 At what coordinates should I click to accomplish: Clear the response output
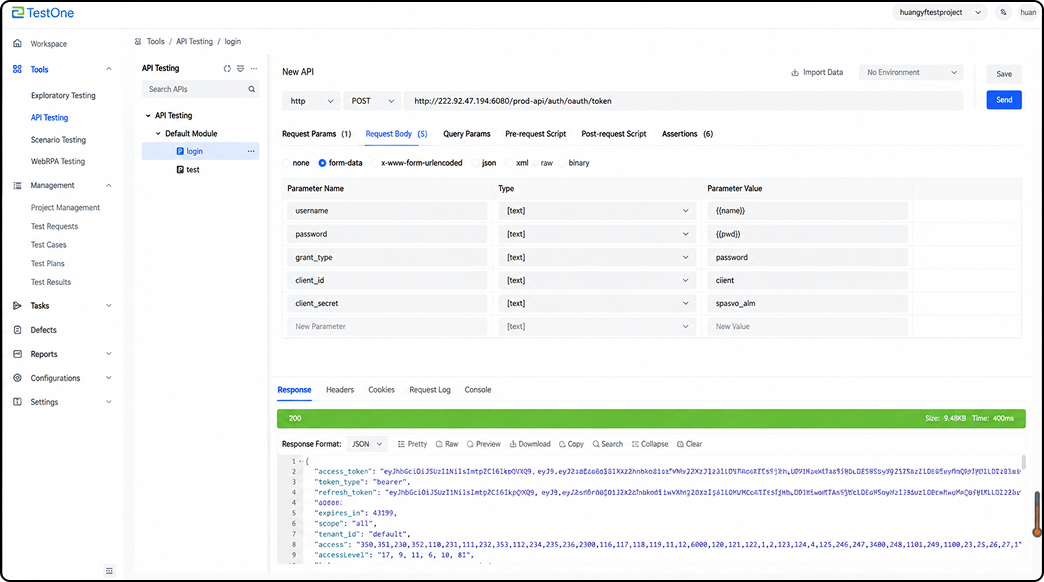pyautogui.click(x=689, y=444)
